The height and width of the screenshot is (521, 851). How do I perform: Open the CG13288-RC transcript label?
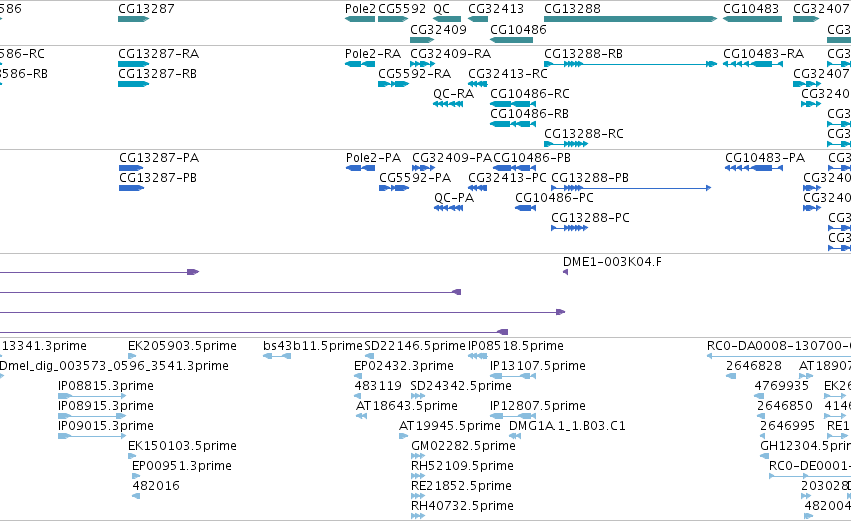(584, 134)
